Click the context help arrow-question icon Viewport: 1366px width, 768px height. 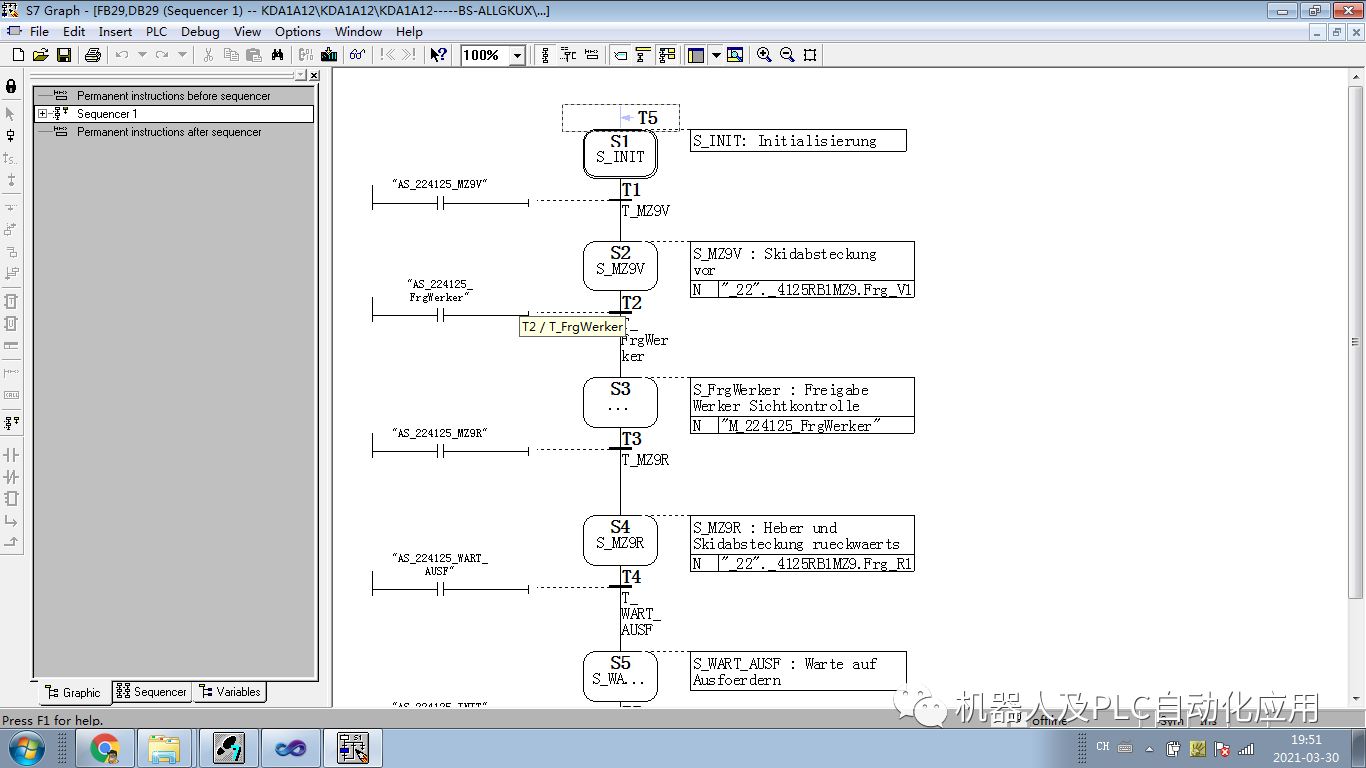coord(438,55)
